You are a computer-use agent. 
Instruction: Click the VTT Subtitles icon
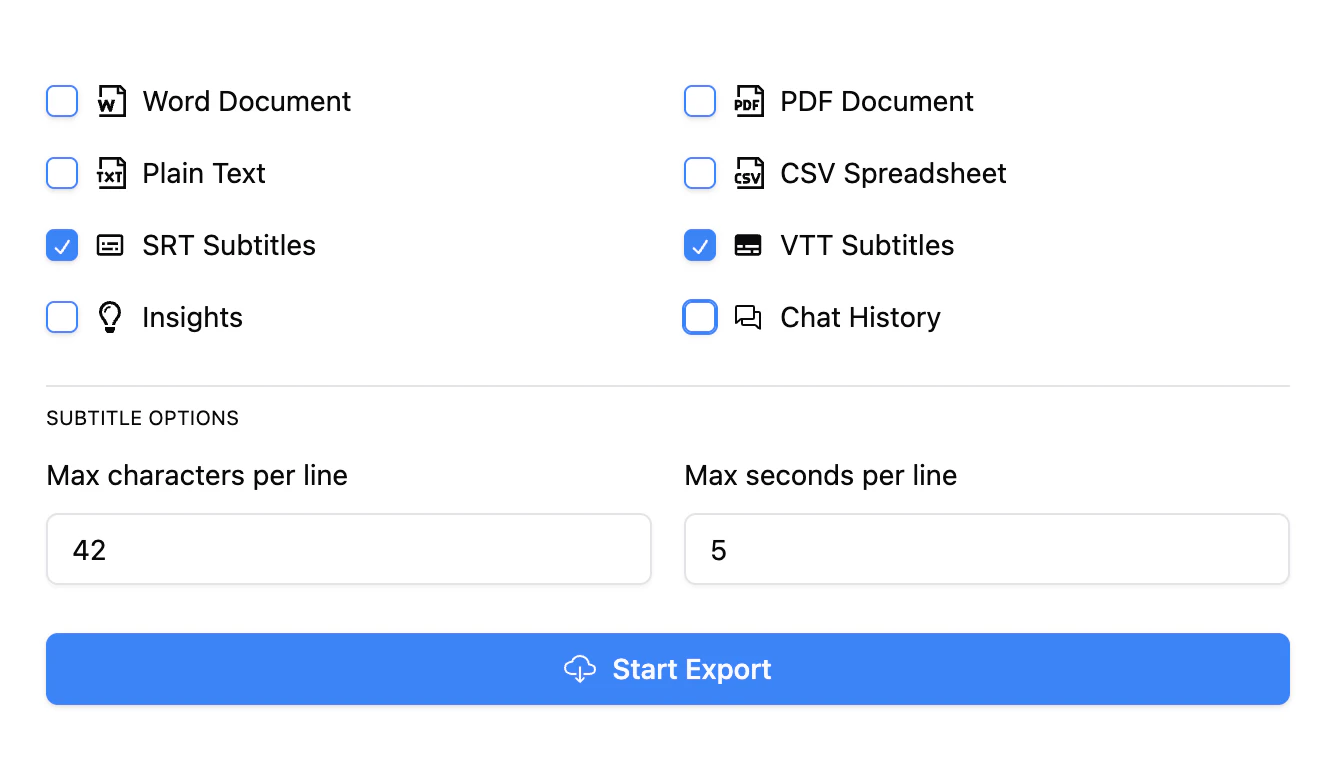748,245
